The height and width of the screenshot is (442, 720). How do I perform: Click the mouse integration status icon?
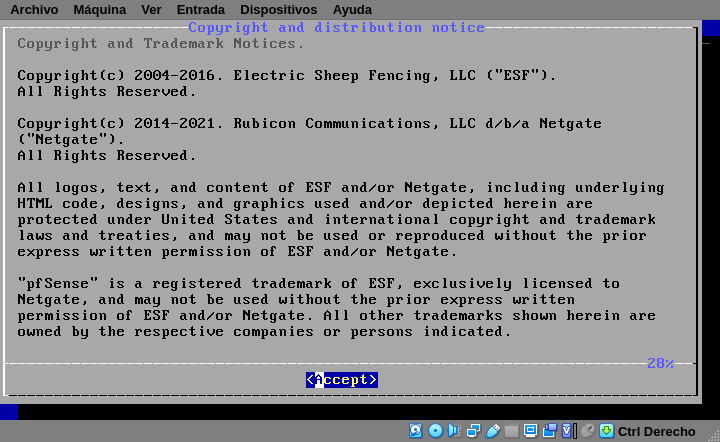click(x=587, y=431)
